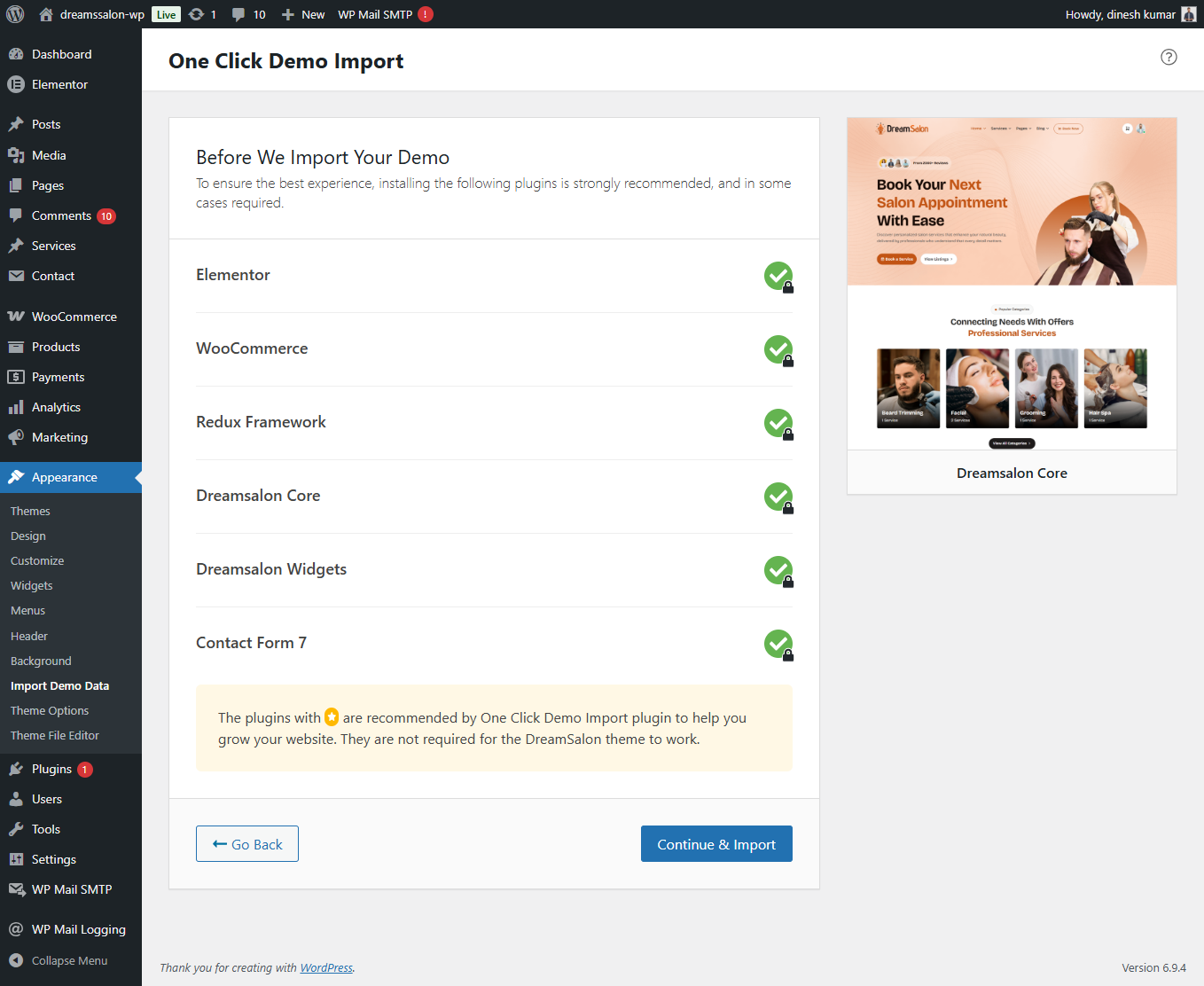Image resolution: width=1204 pixels, height=986 pixels.
Task: Click the Media library icon
Action: pos(16,155)
